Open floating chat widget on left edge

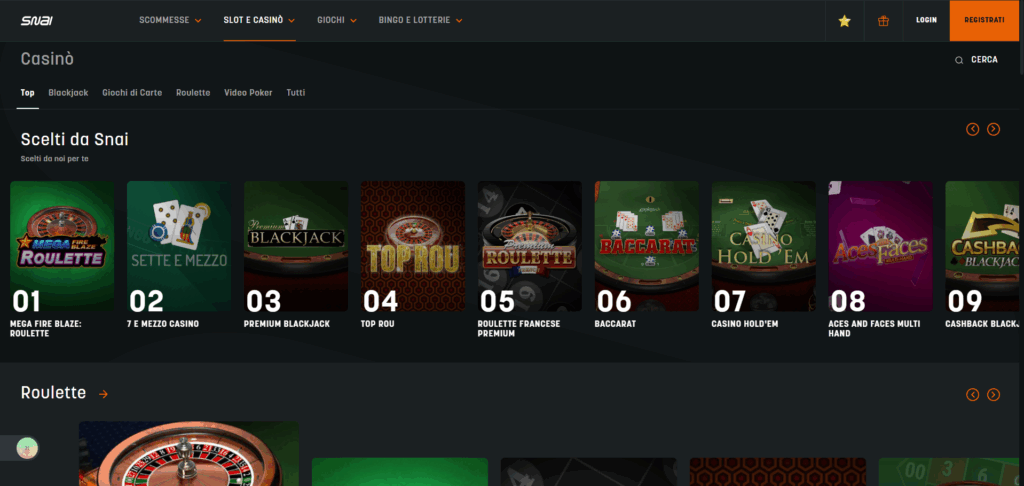[27, 449]
